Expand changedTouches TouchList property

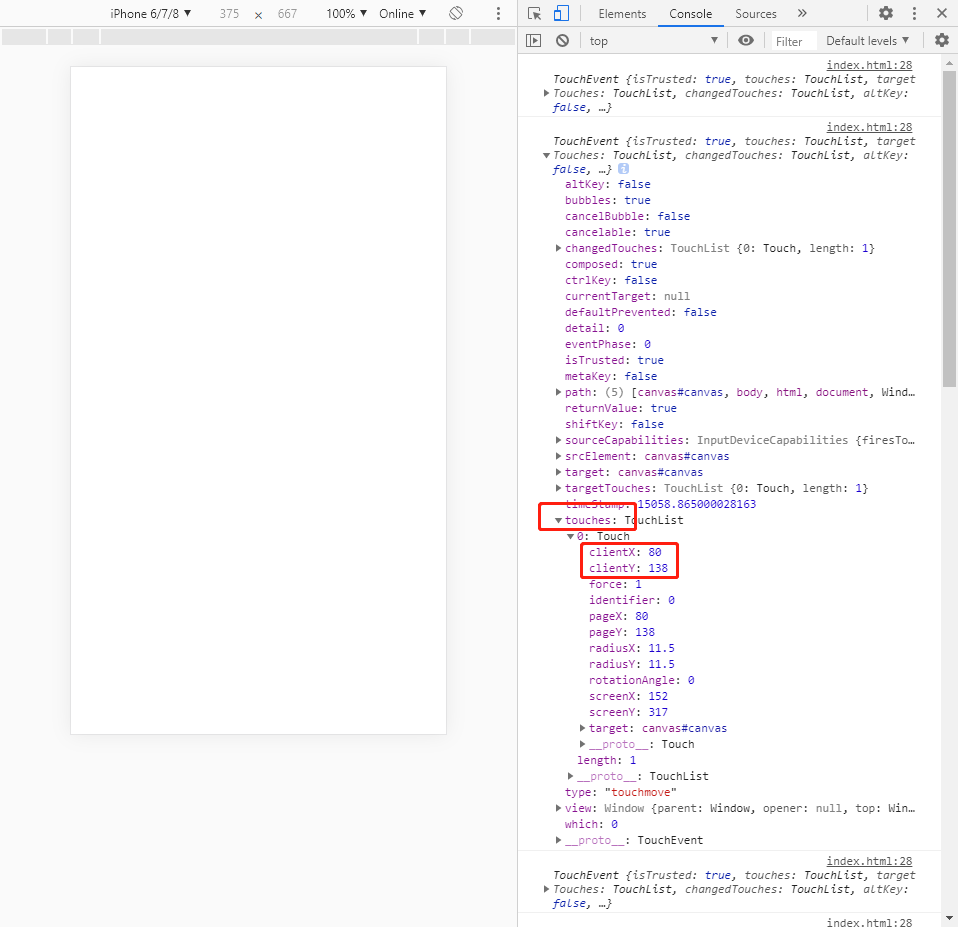pyautogui.click(x=558, y=248)
